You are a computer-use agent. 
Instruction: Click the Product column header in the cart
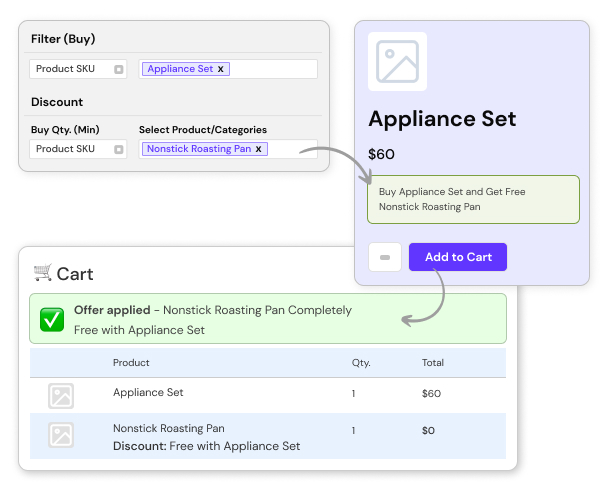(x=131, y=363)
